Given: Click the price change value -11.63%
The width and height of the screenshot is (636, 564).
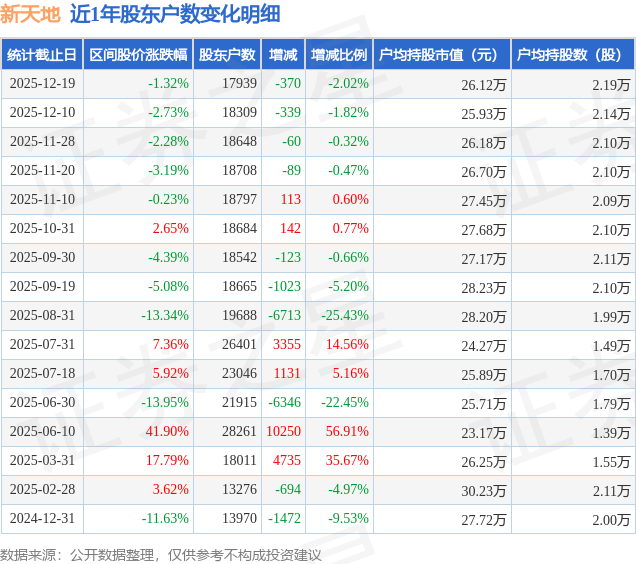Looking at the screenshot, I should coord(165,519).
